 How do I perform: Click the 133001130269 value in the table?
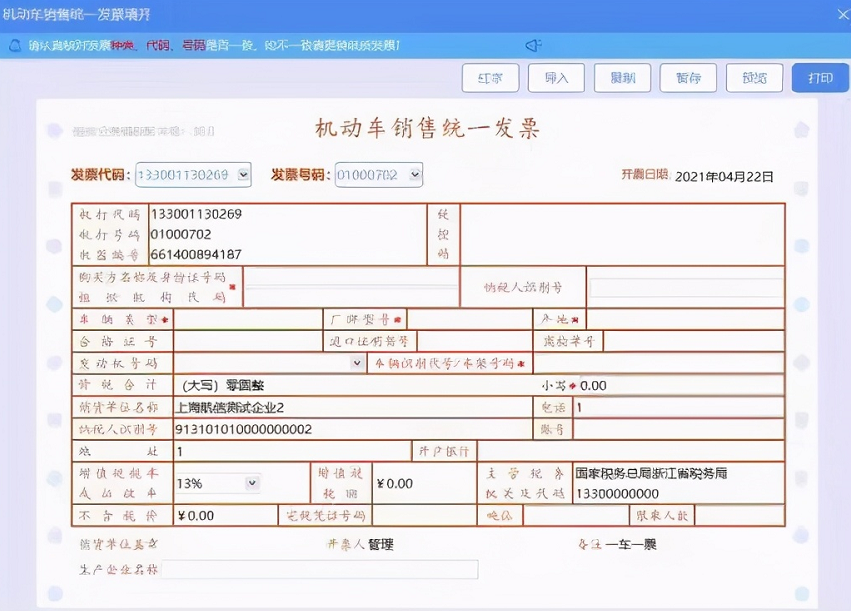click(196, 214)
